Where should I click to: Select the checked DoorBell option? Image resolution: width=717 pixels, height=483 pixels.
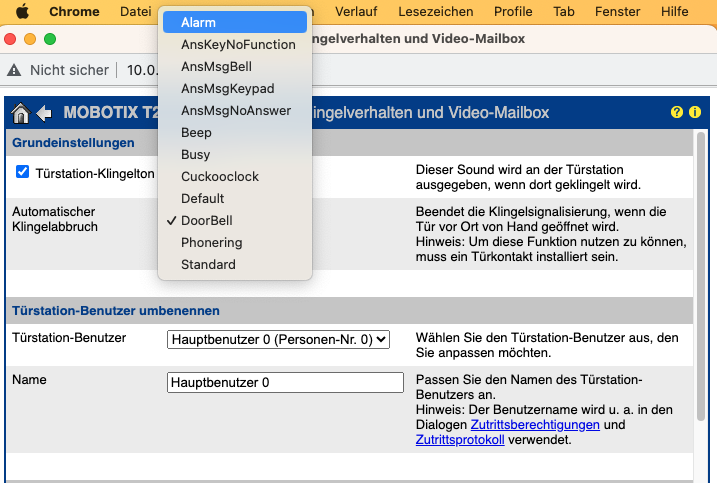click(235, 220)
